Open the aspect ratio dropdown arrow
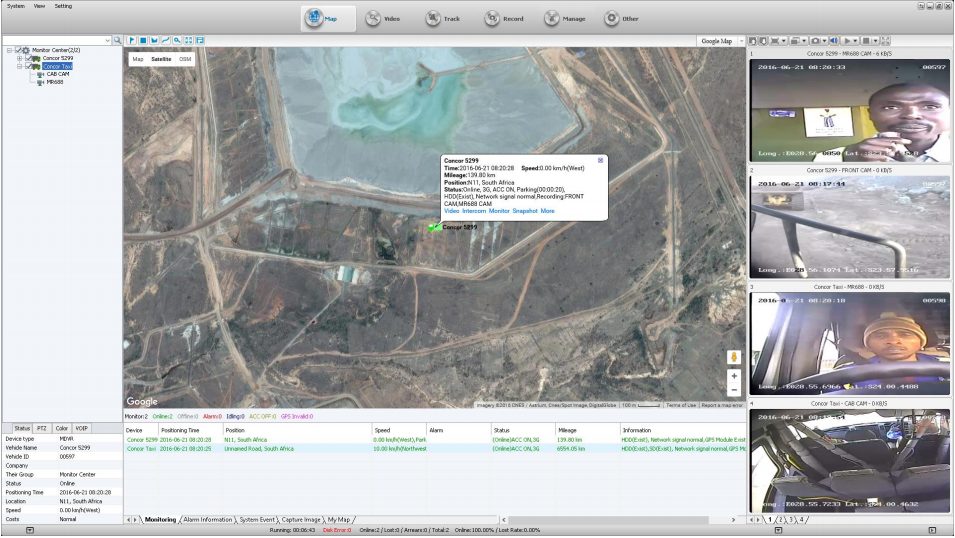This screenshot has height=538, width=955. click(784, 41)
